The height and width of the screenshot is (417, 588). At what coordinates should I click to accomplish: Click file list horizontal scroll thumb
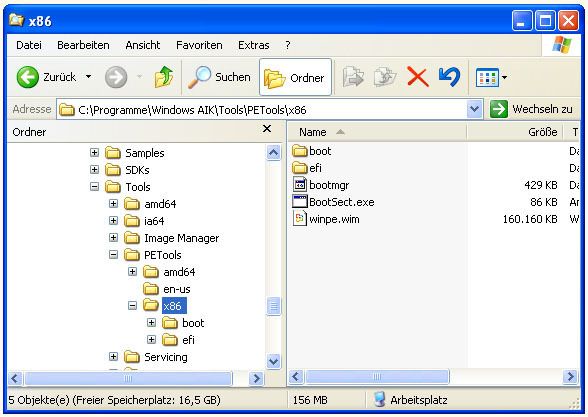[377, 376]
